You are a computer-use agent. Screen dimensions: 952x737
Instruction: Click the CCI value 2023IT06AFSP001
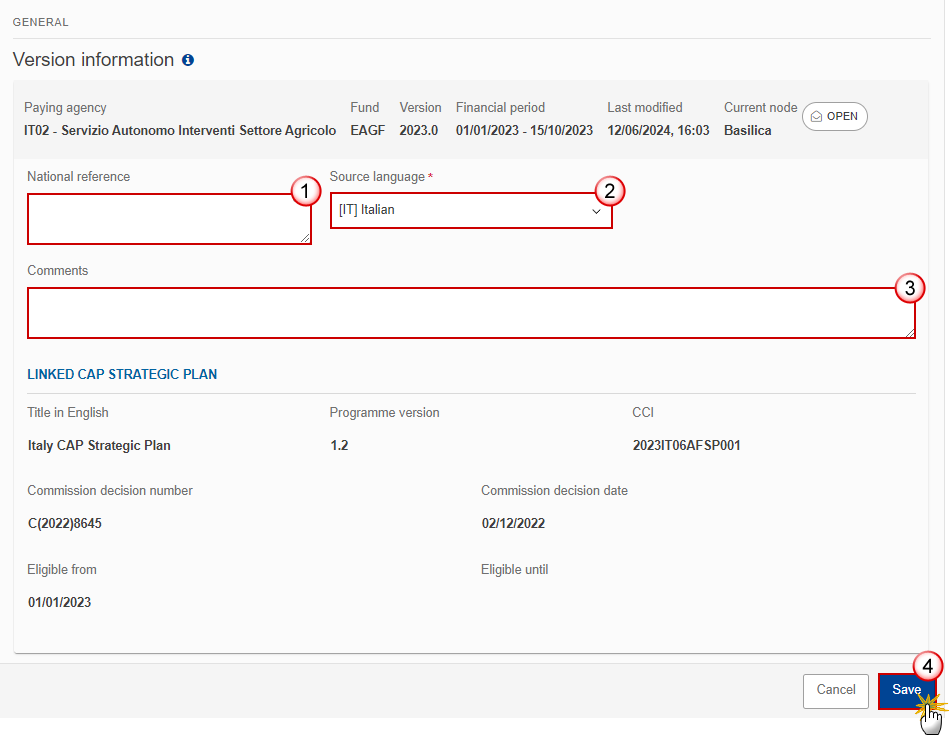686,446
